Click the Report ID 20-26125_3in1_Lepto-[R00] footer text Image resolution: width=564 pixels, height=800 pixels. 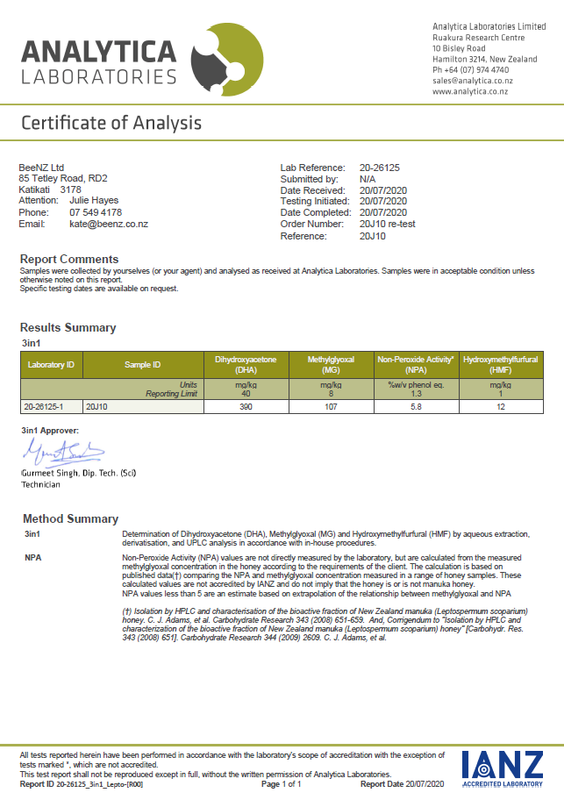(x=82, y=784)
